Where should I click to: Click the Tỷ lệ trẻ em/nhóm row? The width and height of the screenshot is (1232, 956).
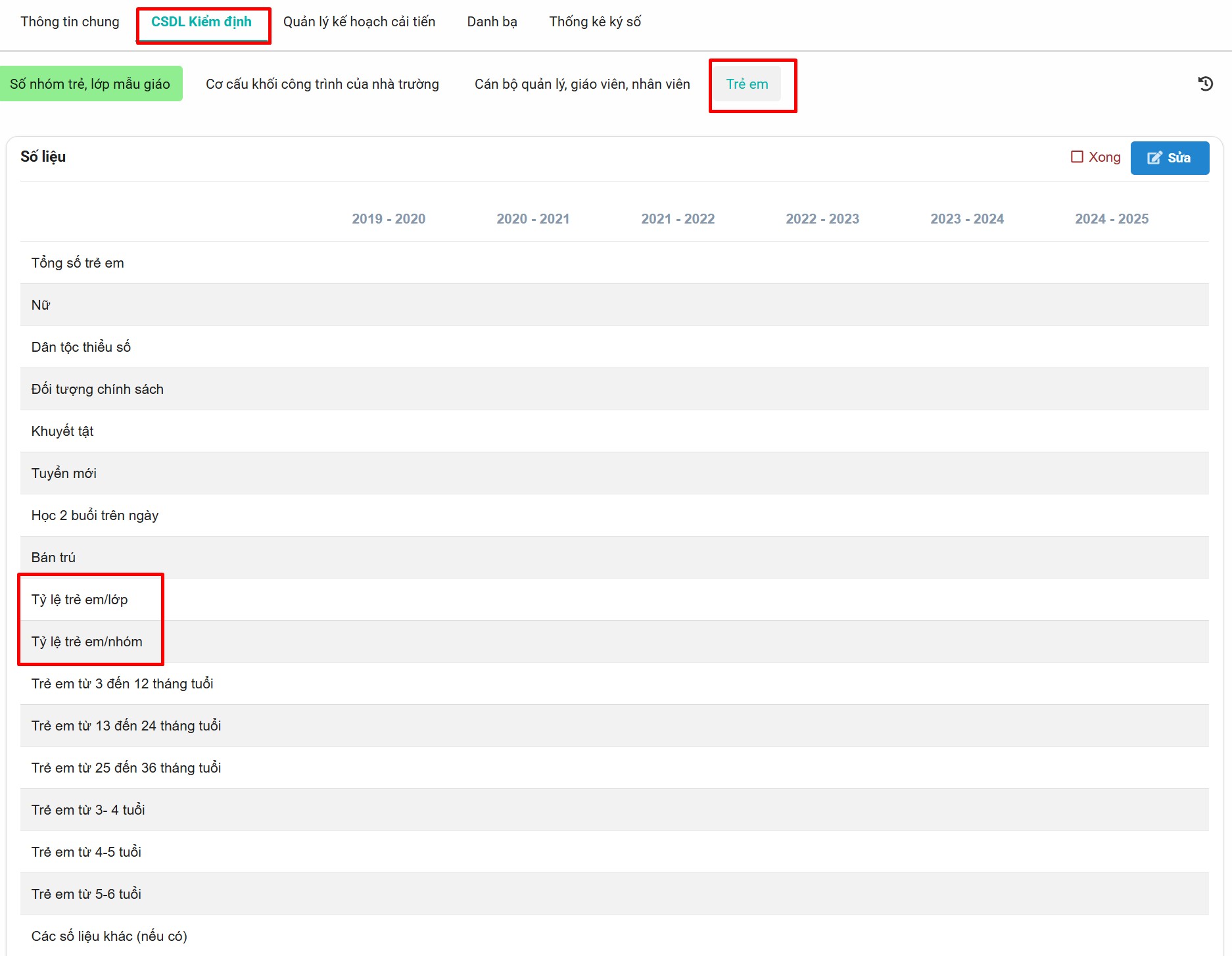87,642
